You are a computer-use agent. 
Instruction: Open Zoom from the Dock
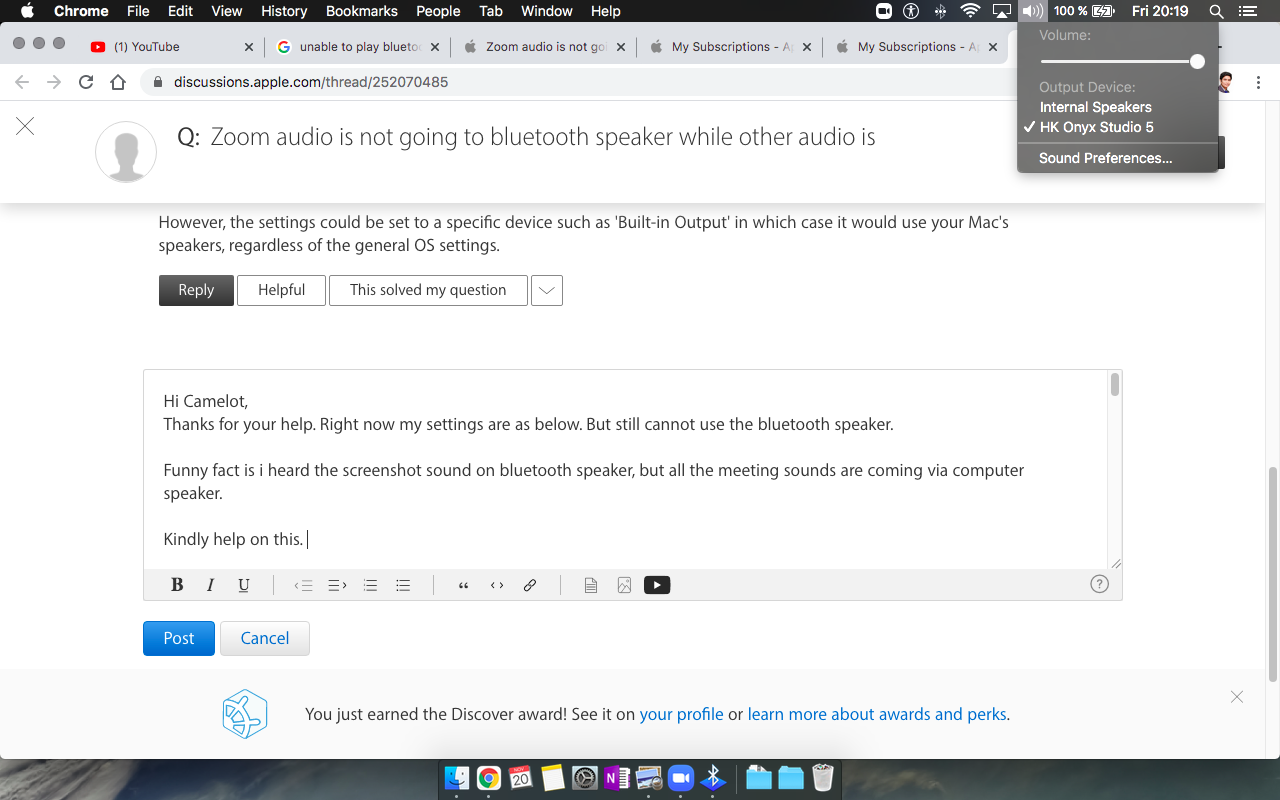click(681, 778)
